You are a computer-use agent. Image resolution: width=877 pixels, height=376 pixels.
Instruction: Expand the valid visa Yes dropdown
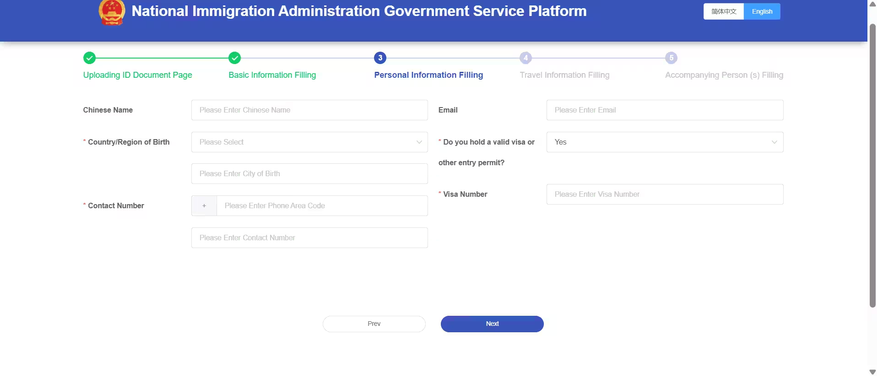tap(665, 142)
